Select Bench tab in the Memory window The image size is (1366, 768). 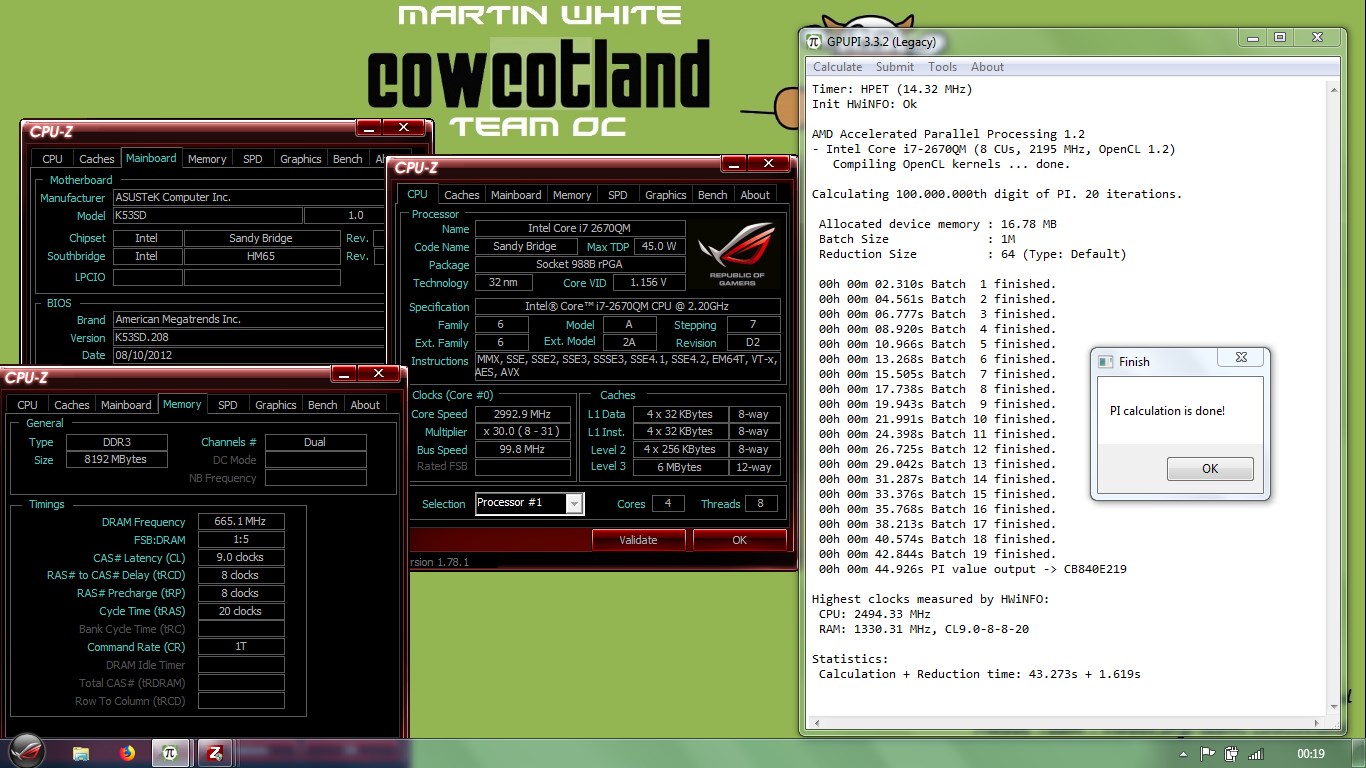coord(322,405)
